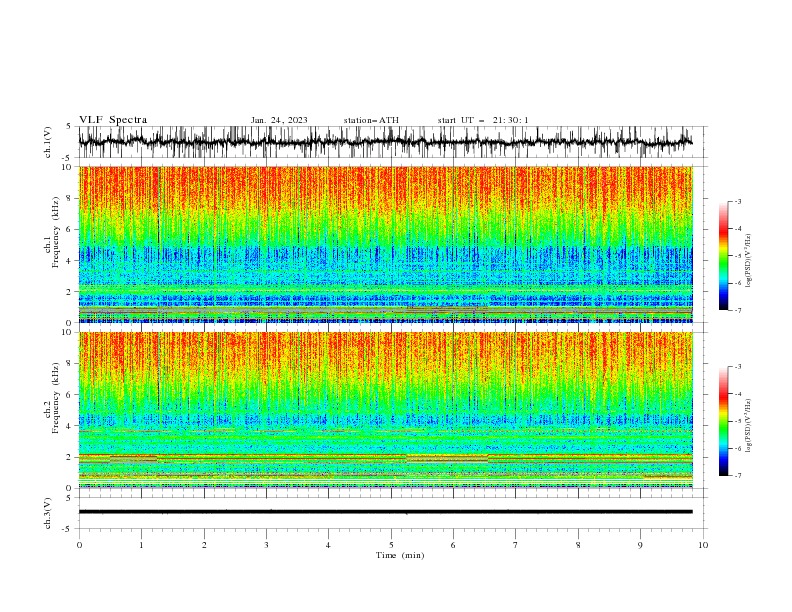
Task: Click the ch.3 flat voltage trace
Action: tap(385, 512)
